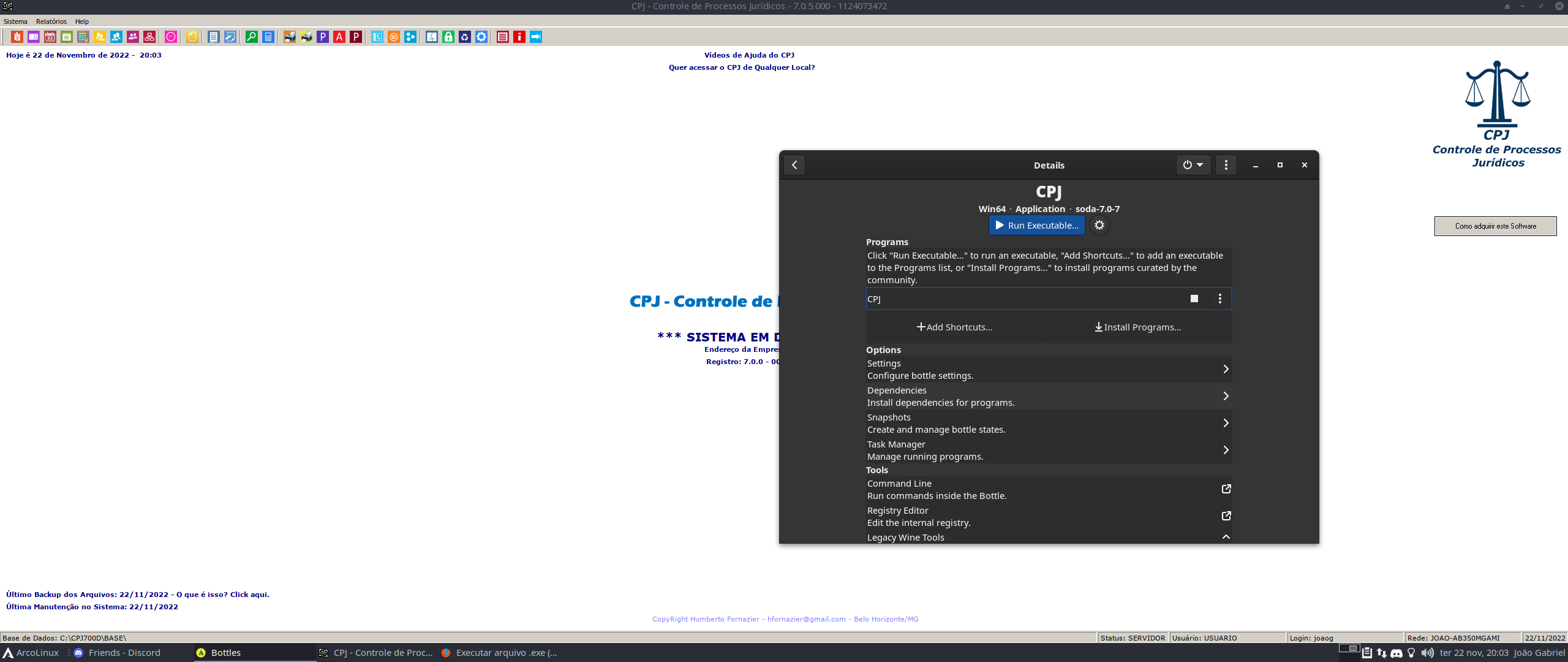Click the taskbar clock 'ter 22 nov, 20:03'
Viewport: 1568px width, 662px height.
tap(1474, 653)
